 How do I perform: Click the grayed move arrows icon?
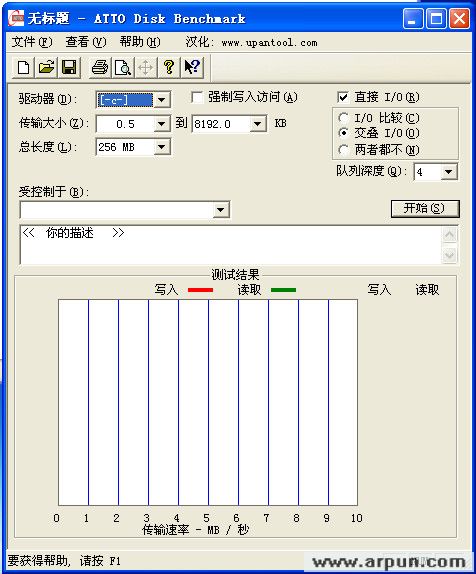145,67
